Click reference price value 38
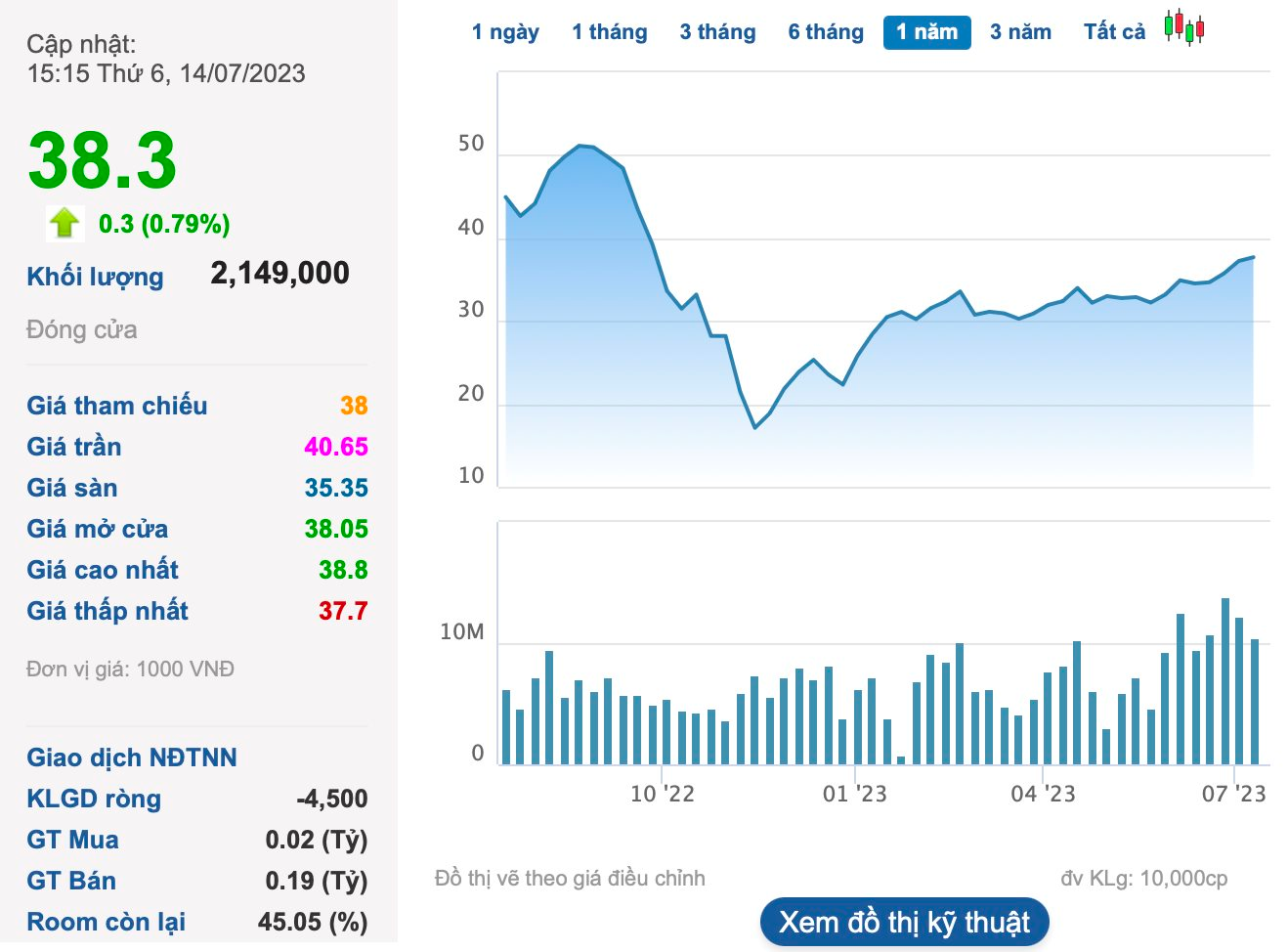The height and width of the screenshot is (952, 1288). (x=354, y=406)
